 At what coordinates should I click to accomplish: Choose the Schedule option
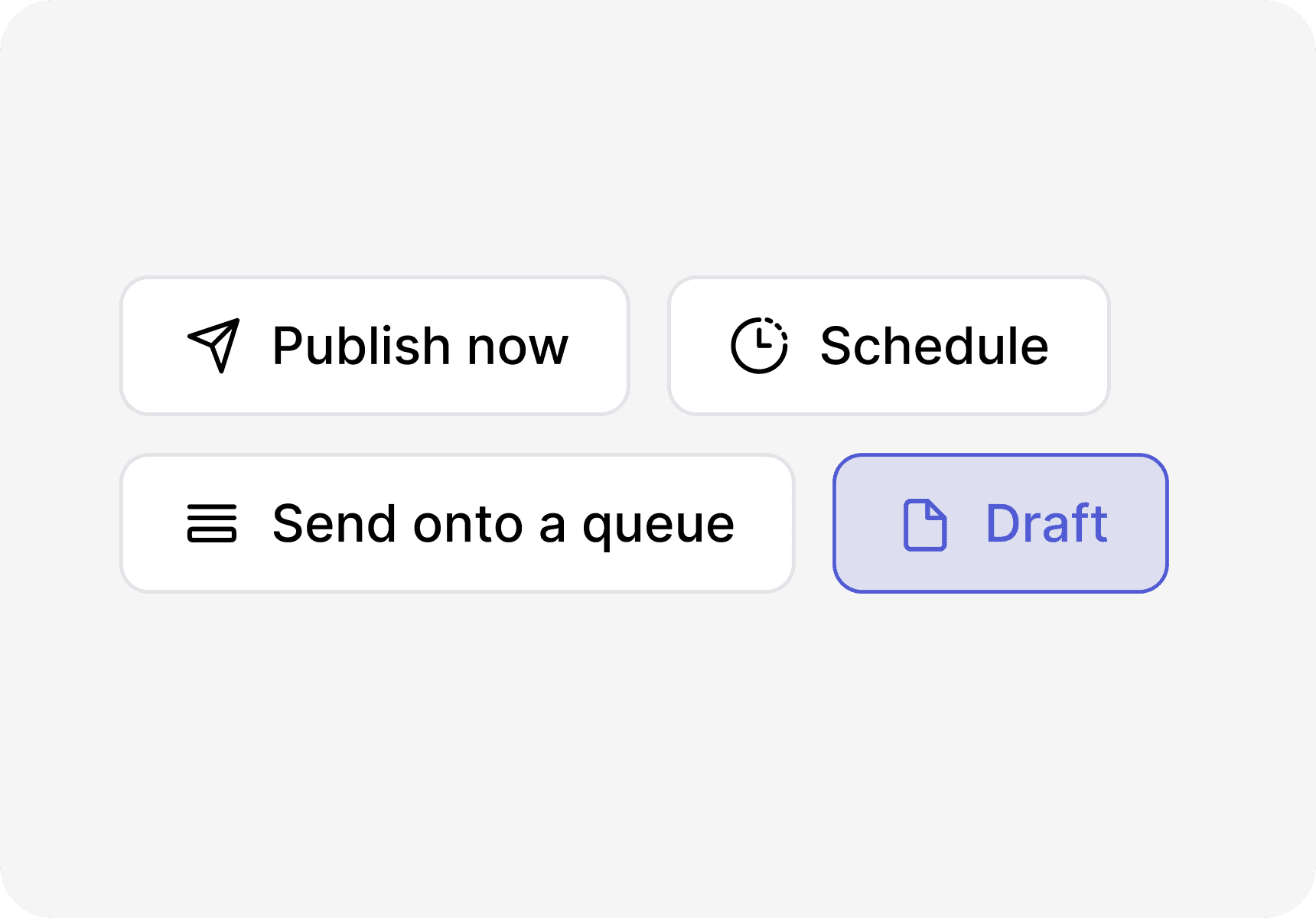coord(889,346)
